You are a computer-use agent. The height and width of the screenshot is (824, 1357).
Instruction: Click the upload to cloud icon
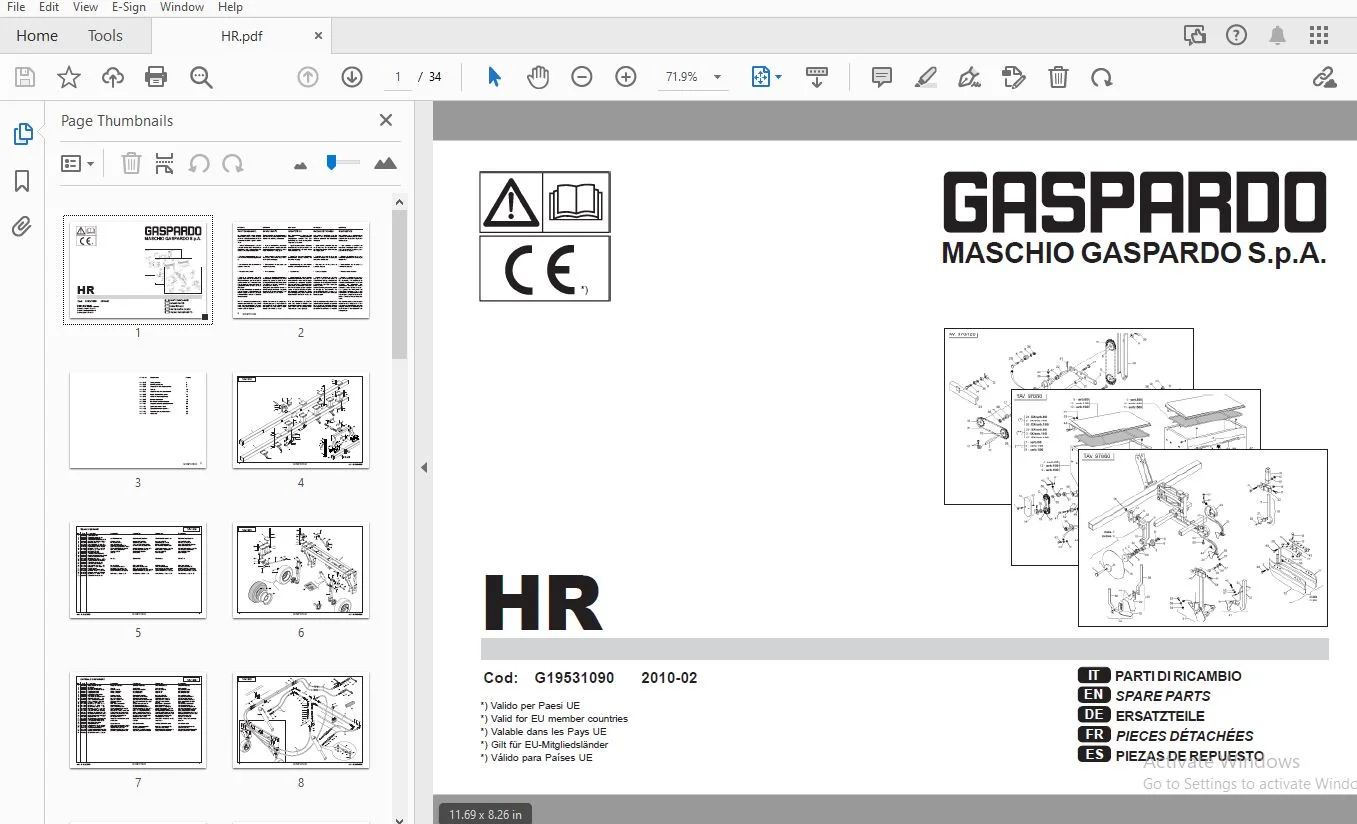tap(112, 77)
